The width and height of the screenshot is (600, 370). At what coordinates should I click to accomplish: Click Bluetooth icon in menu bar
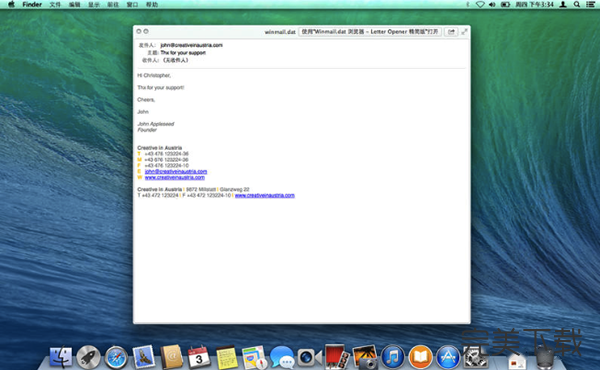click(x=468, y=5)
